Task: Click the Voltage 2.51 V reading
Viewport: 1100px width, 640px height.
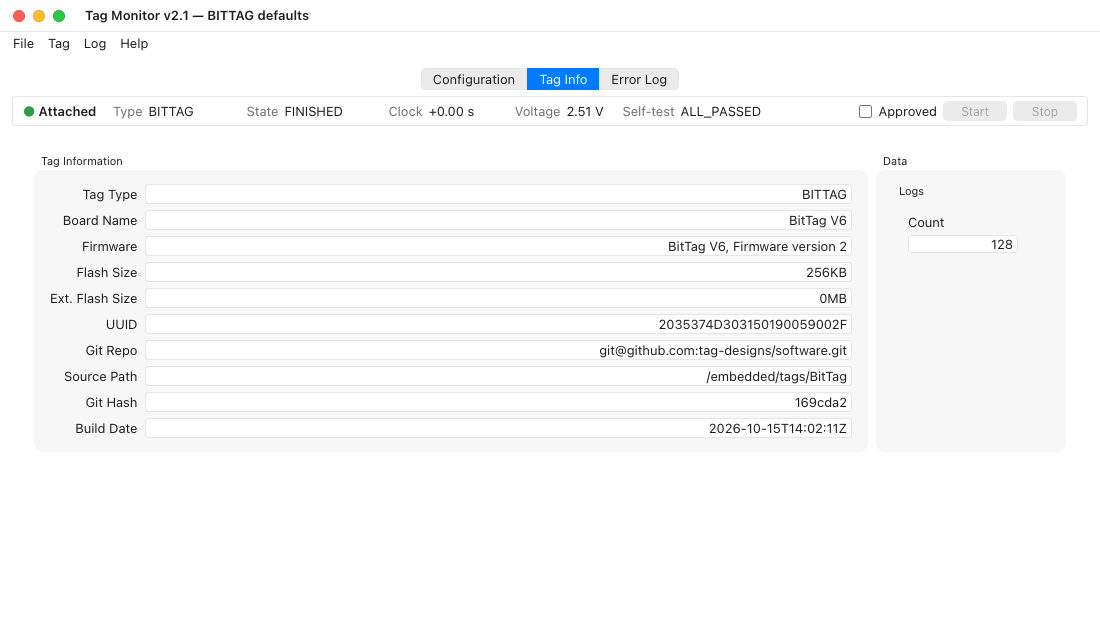Action: click(558, 112)
